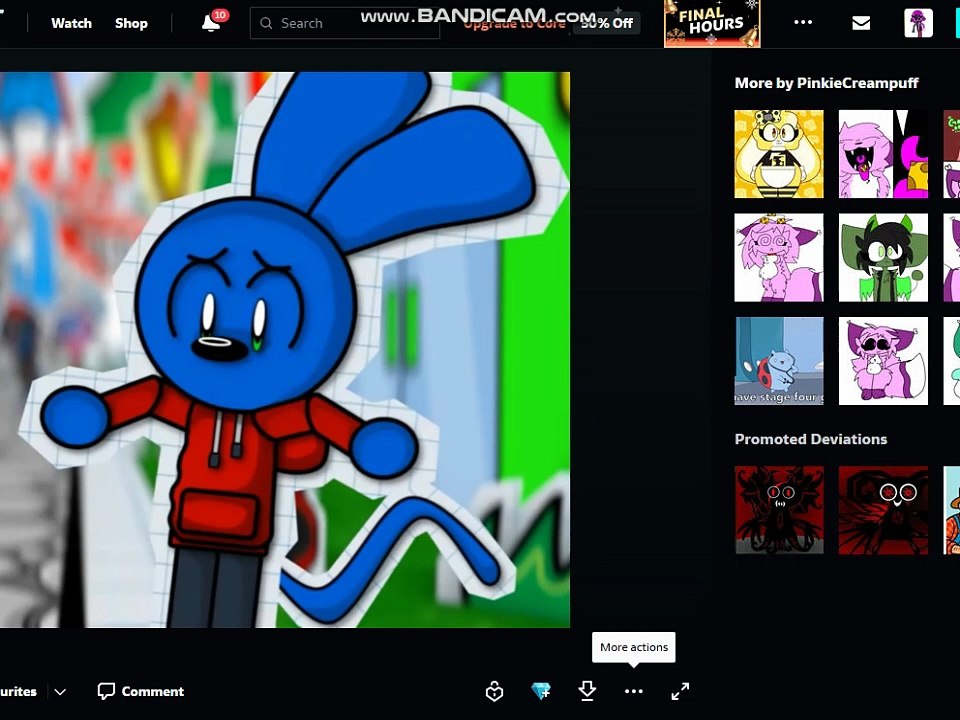960x720 pixels.
Task: Click the Final Hours promo banner
Action: [712, 23]
